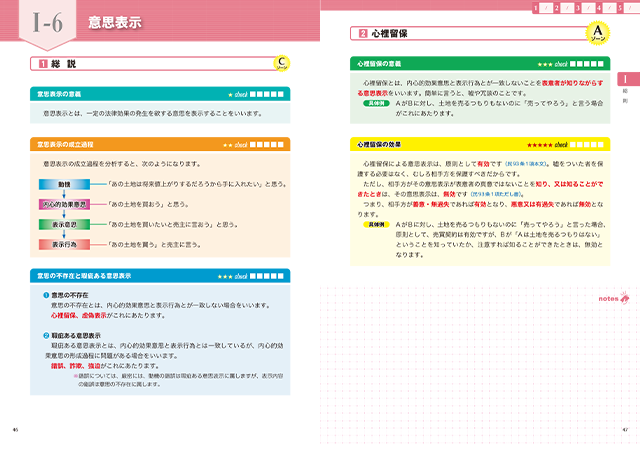Click the blue 意思の不存在と瑕疵ある意思表示 header

pos(160,276)
